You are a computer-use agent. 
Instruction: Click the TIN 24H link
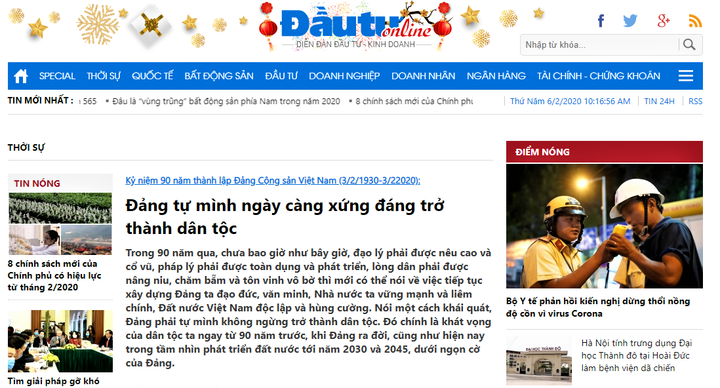coord(659,101)
